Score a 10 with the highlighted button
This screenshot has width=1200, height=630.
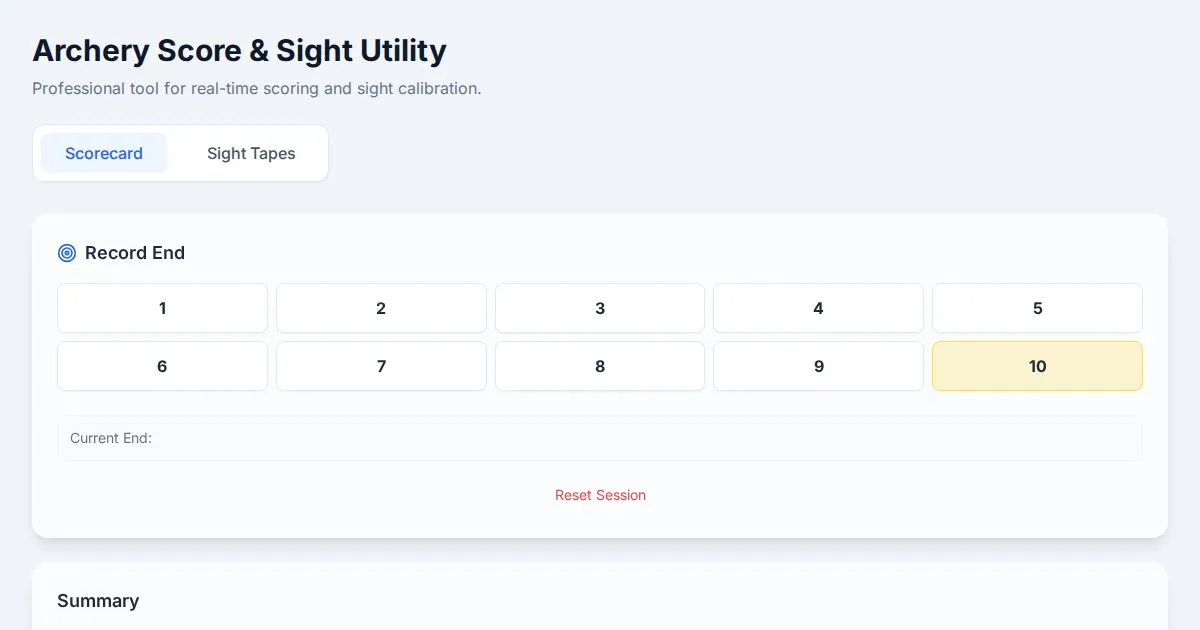pos(1037,366)
